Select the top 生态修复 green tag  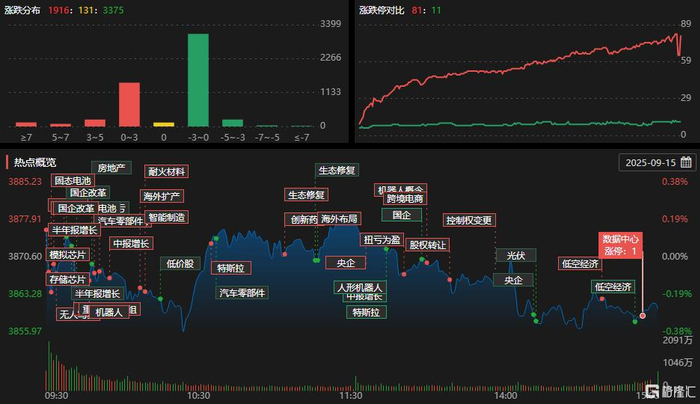(337, 170)
